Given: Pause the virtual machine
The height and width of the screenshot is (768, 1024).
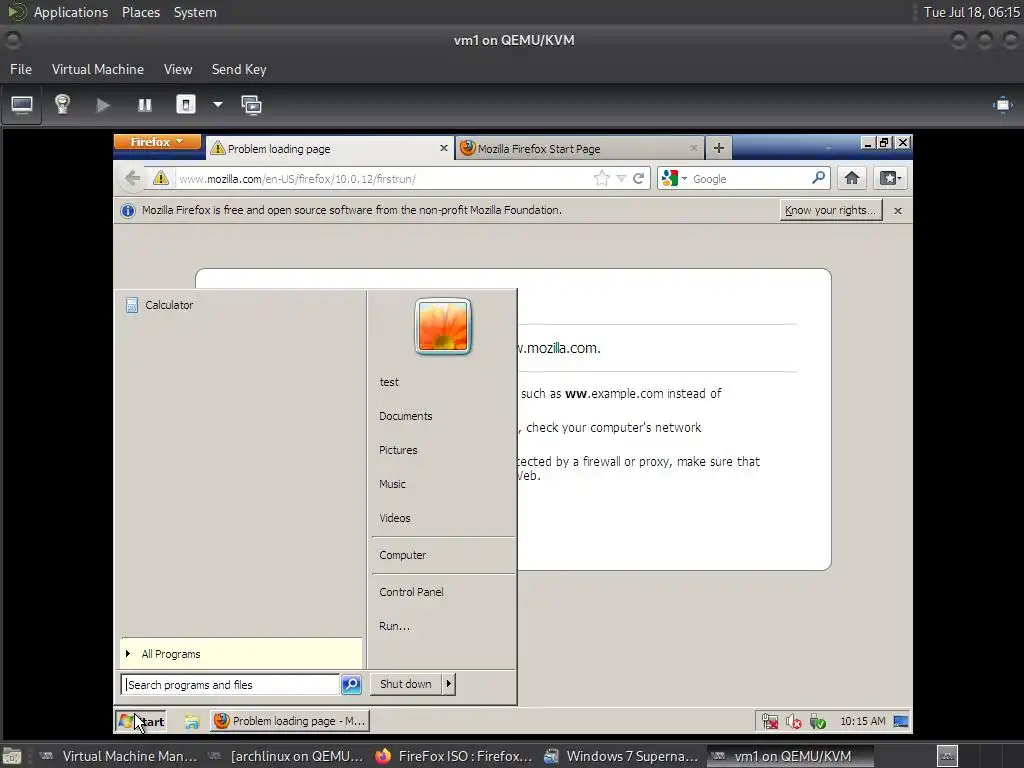Looking at the screenshot, I should (x=144, y=105).
